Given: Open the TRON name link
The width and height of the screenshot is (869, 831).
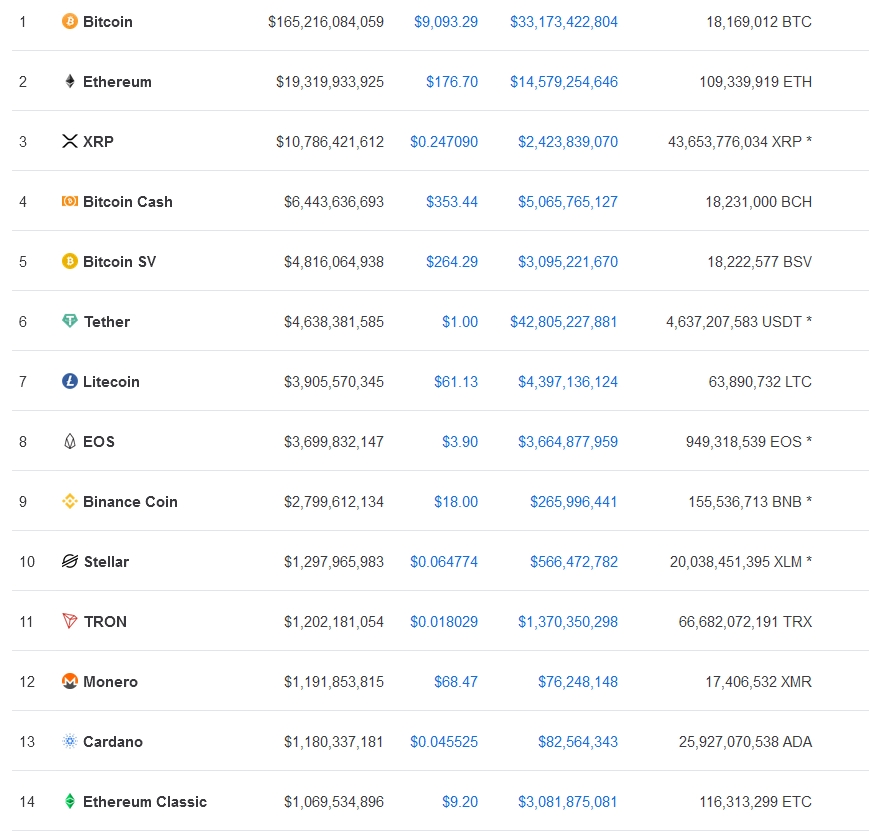Looking at the screenshot, I should pyautogui.click(x=105, y=621).
